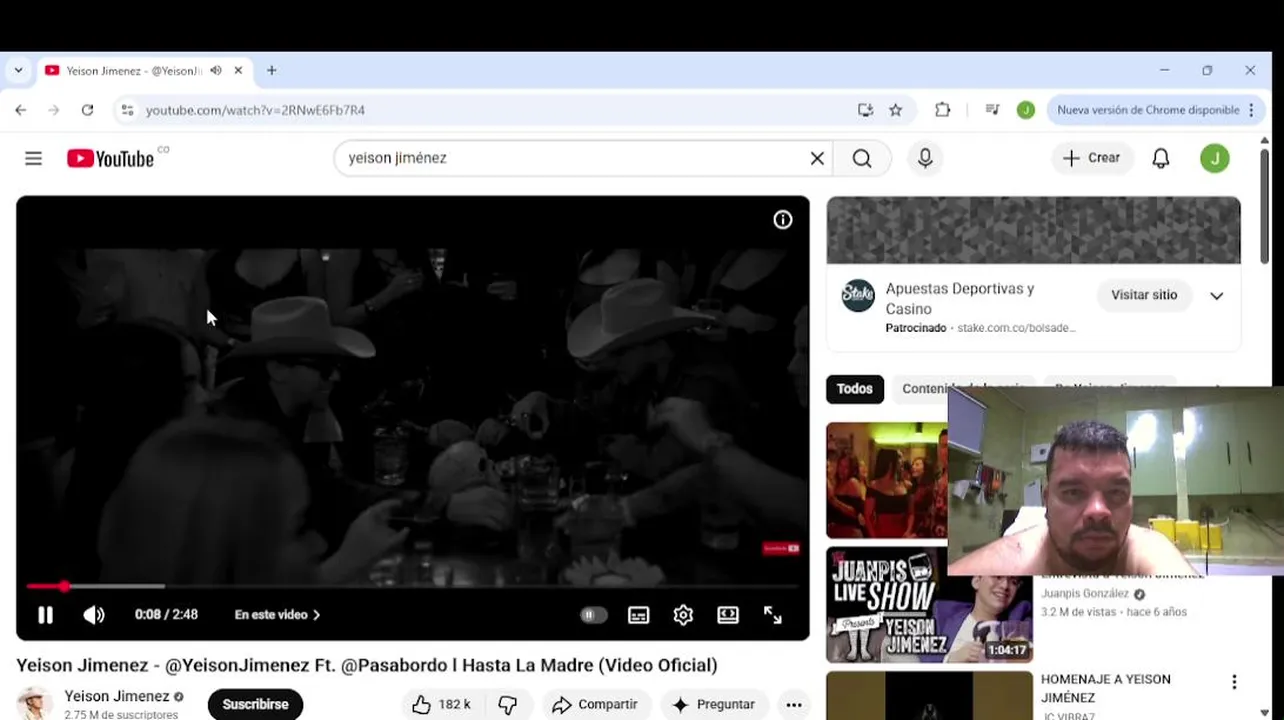1284x720 pixels.
Task: View site information icon
Action: point(127,110)
